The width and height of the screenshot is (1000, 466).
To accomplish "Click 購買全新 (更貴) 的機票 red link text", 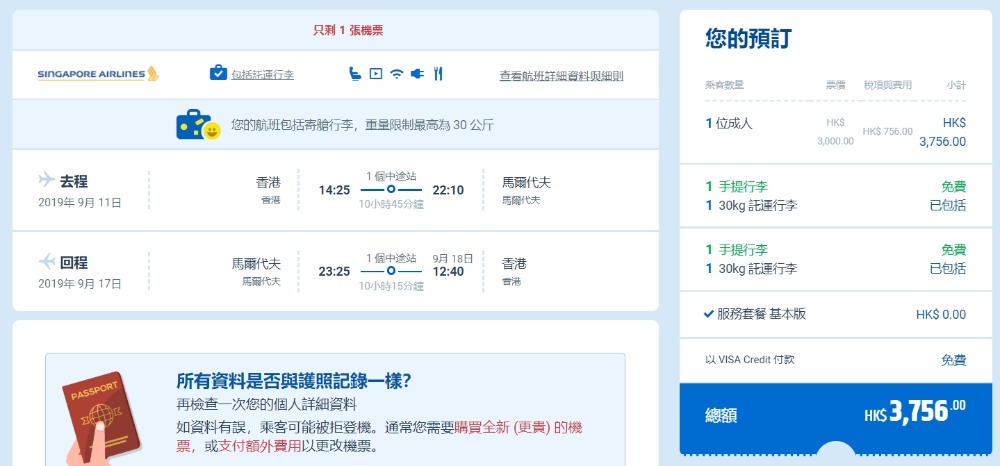I will (x=518, y=427).
